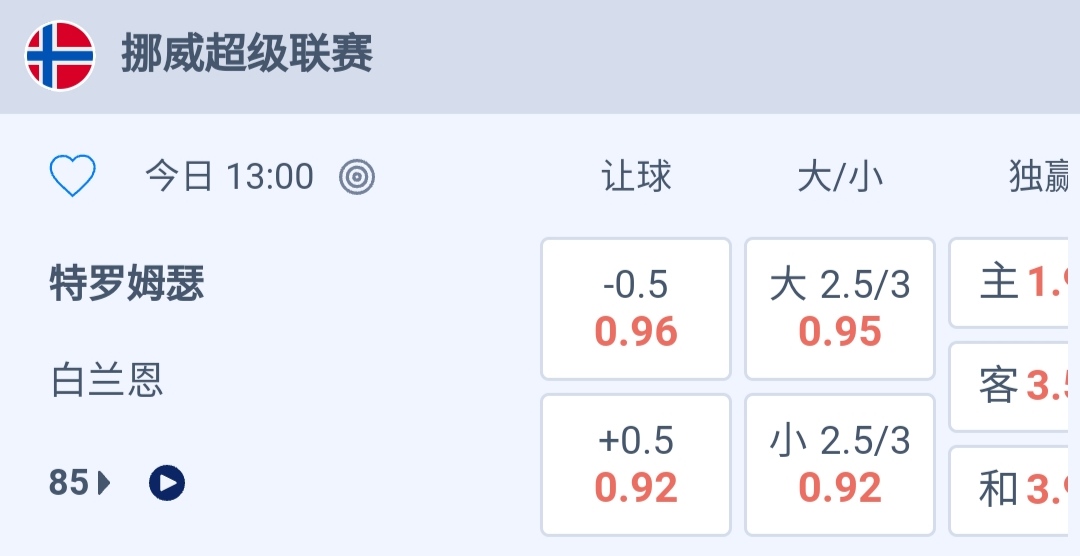The height and width of the screenshot is (556, 1080).
Task: Click the Norway flag icon
Action: 60,56
